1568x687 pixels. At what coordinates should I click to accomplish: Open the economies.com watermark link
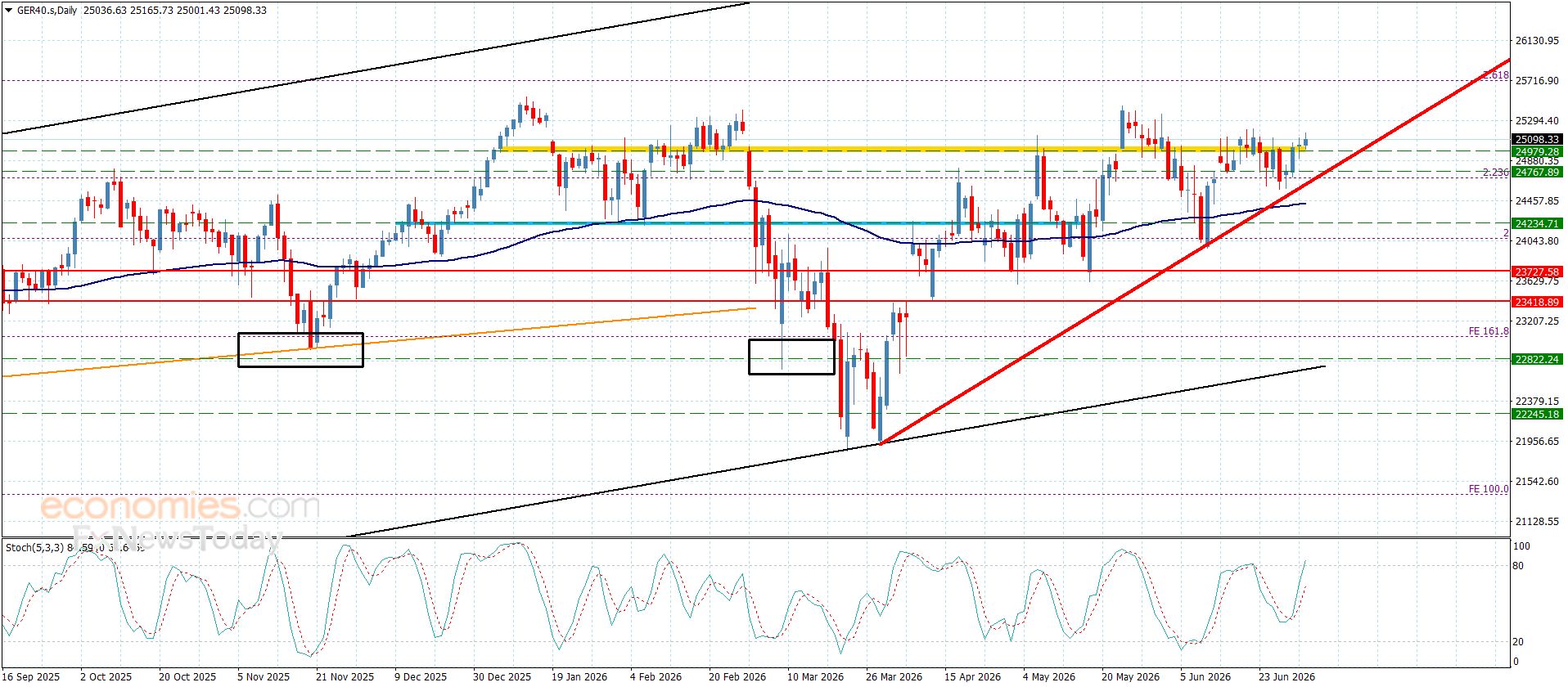179,506
